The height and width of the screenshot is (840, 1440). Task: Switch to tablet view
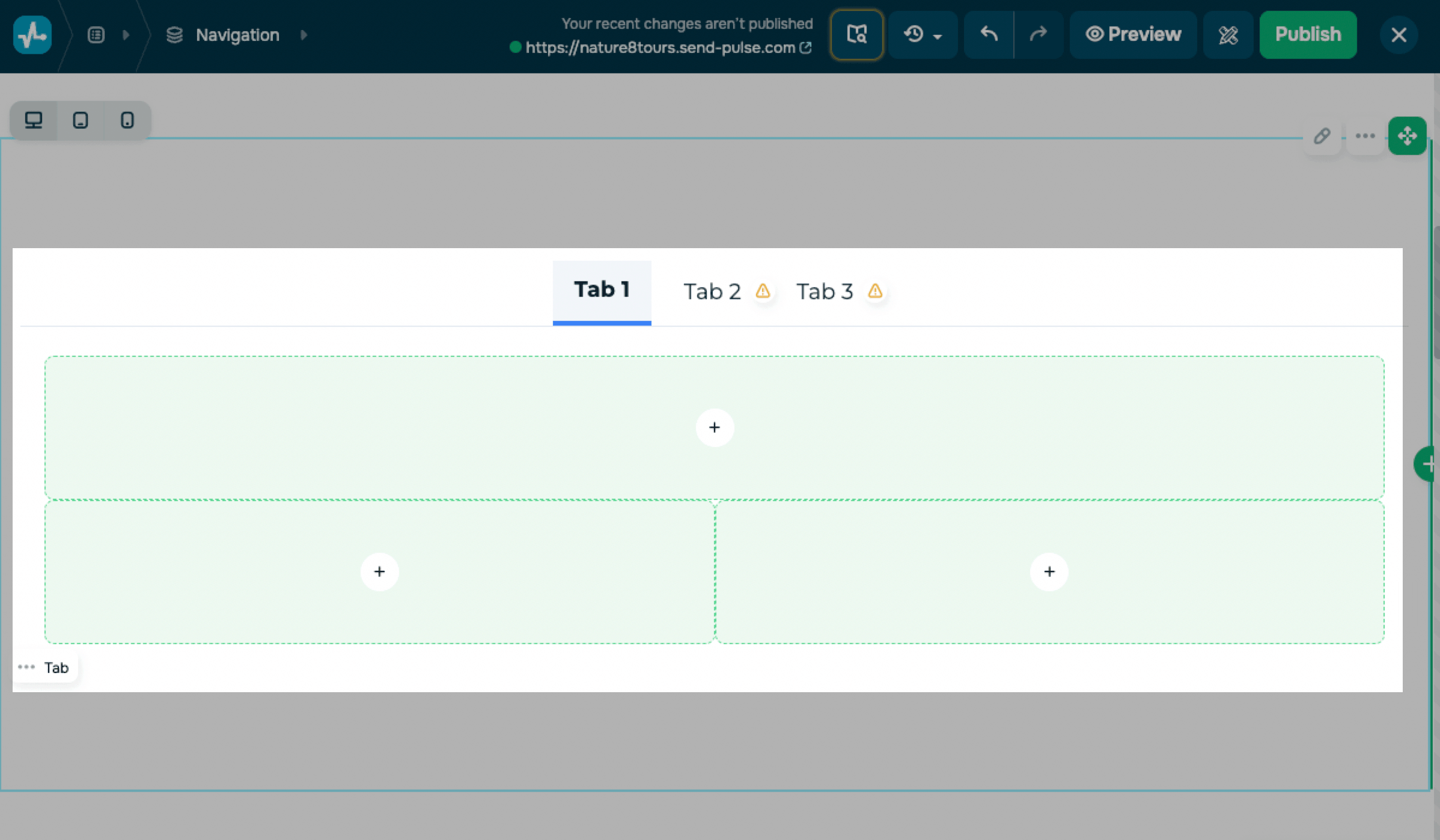click(81, 120)
